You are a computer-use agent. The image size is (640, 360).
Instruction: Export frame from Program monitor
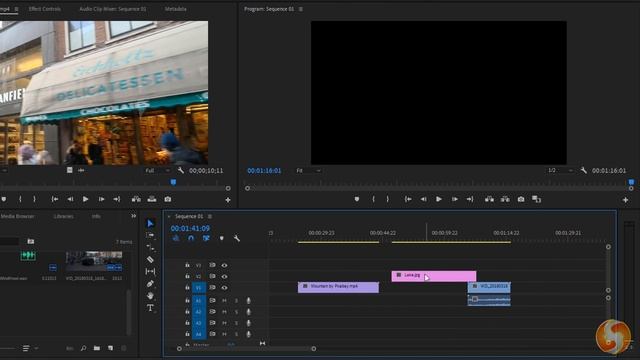tap(521, 199)
